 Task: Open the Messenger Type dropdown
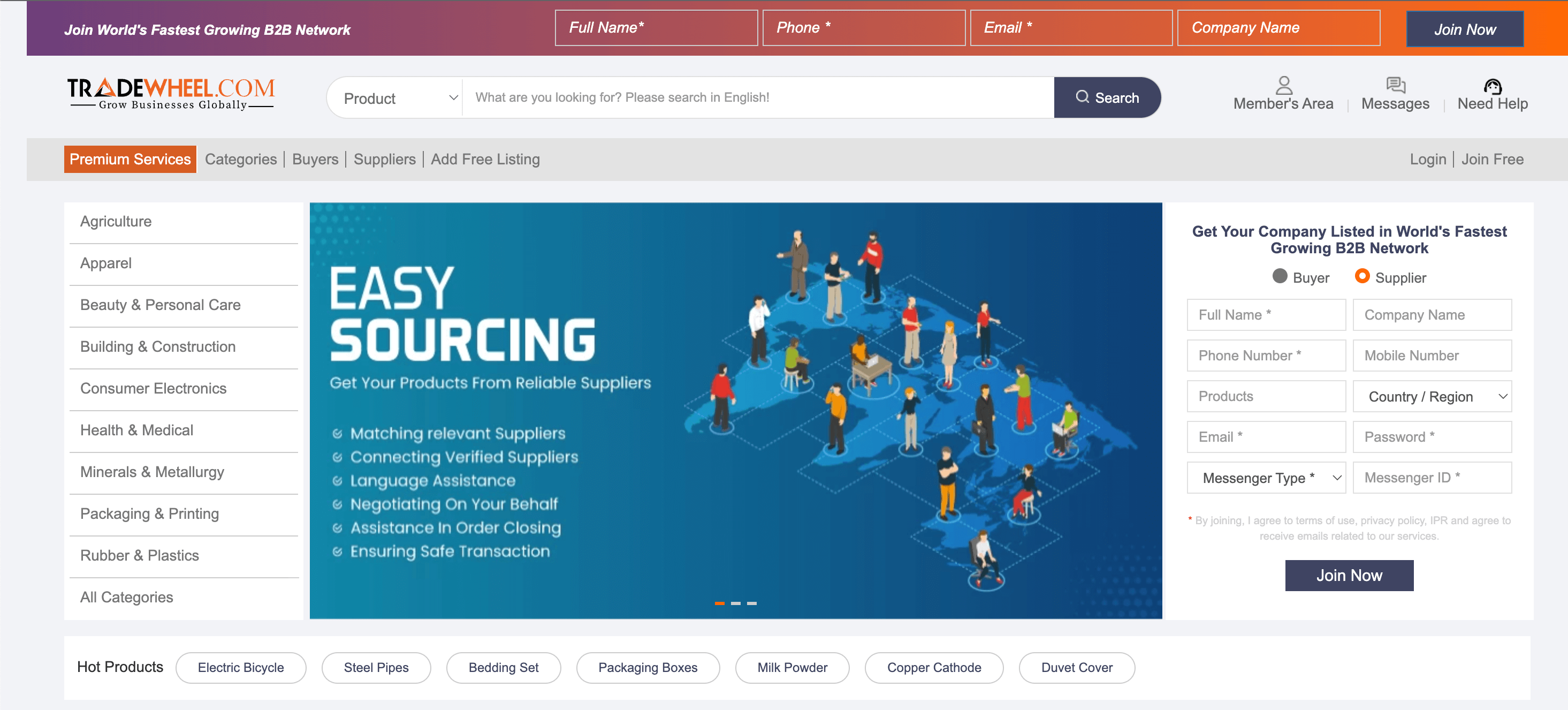(x=1266, y=478)
